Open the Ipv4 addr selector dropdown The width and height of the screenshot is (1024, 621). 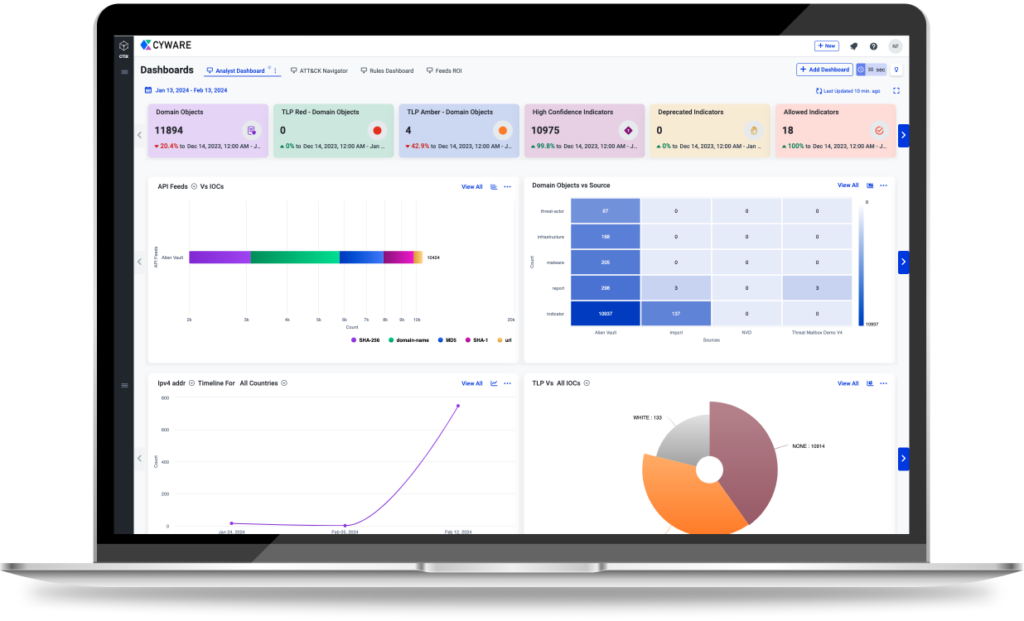click(191, 383)
